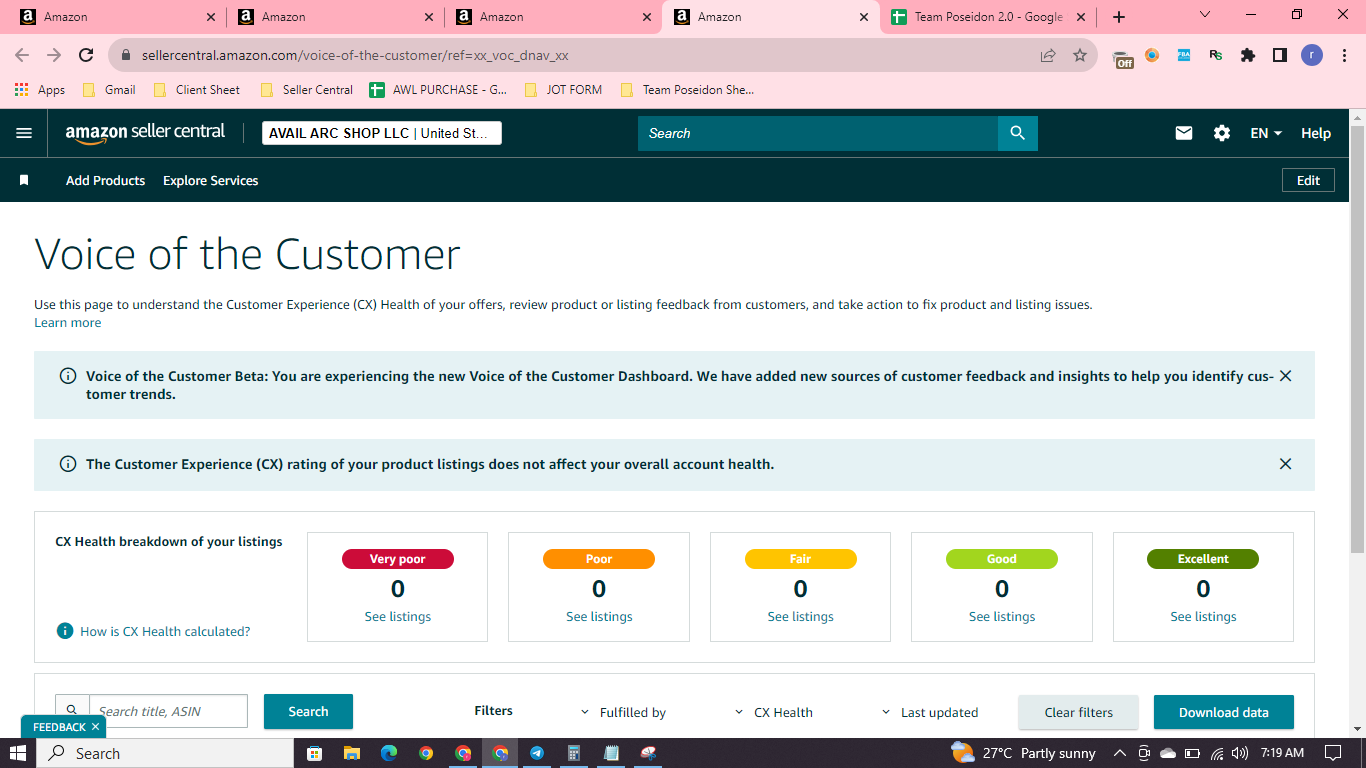Viewport: 1366px width, 768px height.
Task: Focus the Search title, ASIN field
Action: (168, 711)
